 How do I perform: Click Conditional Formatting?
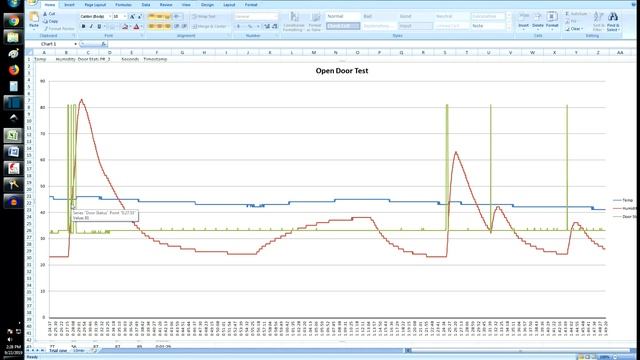pyautogui.click(x=293, y=22)
